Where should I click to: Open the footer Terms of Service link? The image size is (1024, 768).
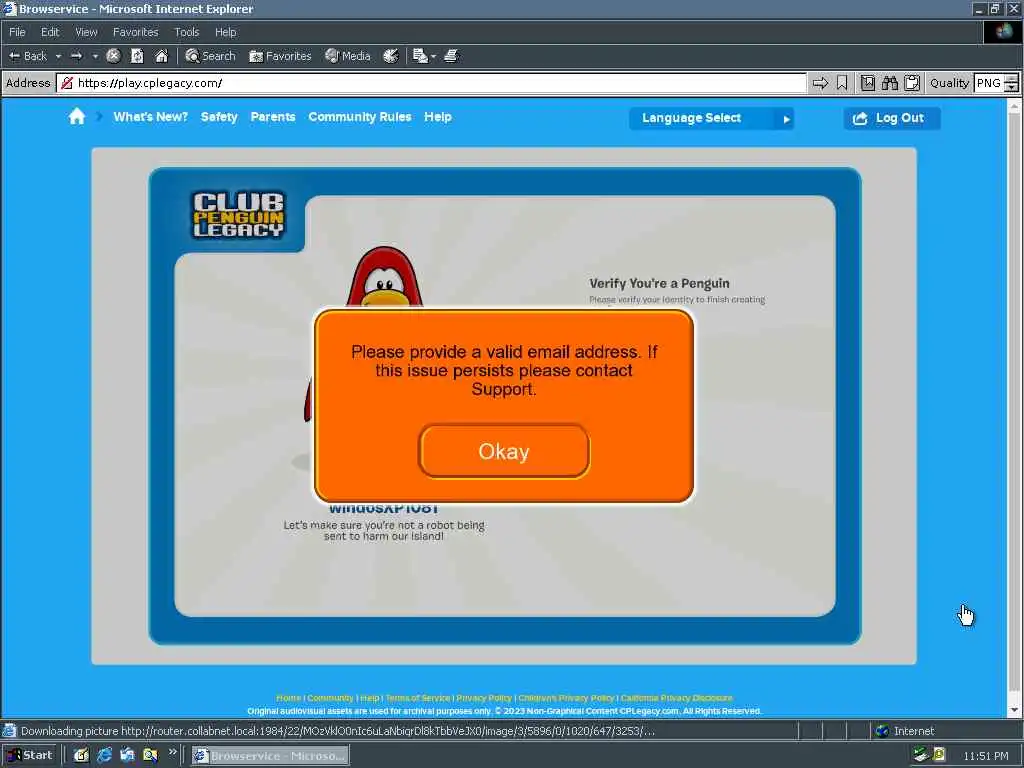tap(417, 698)
